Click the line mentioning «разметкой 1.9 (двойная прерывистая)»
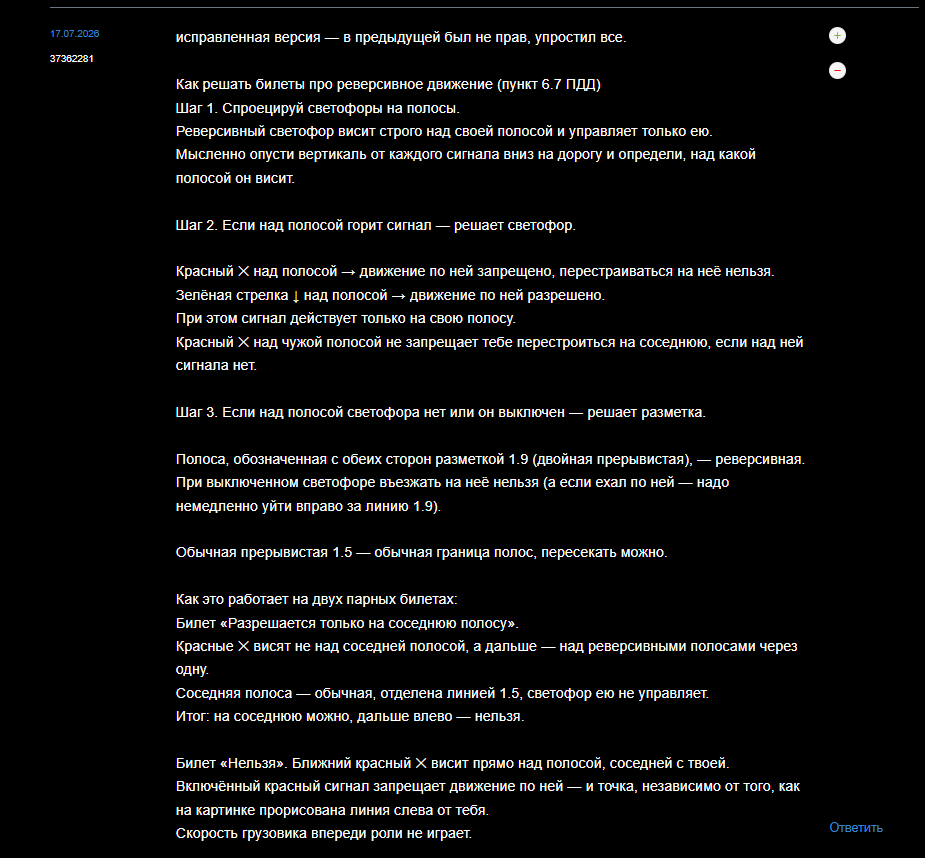This screenshot has height=858, width=925. 490,459
